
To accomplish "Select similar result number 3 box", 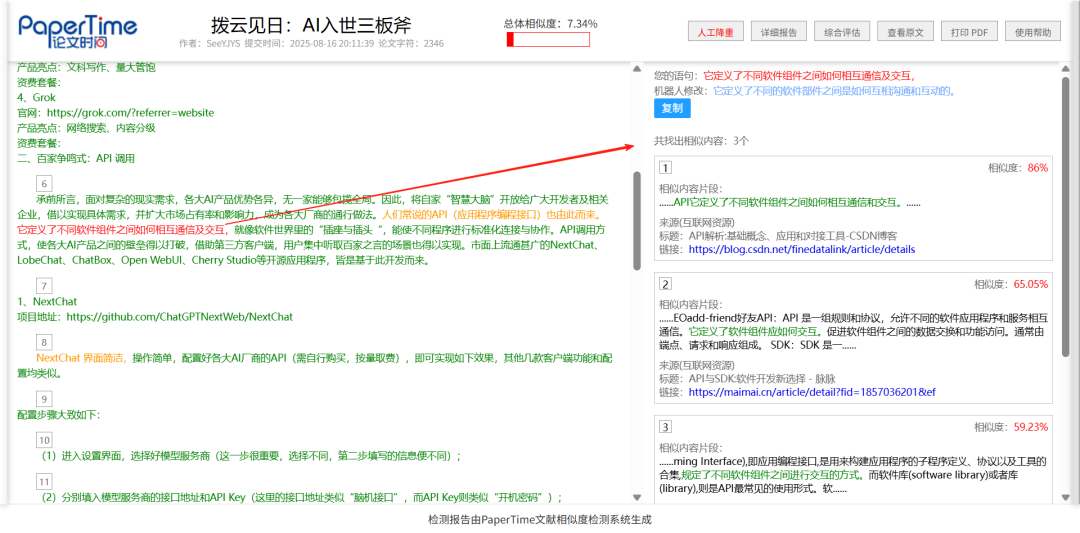I will pyautogui.click(x=666, y=427).
